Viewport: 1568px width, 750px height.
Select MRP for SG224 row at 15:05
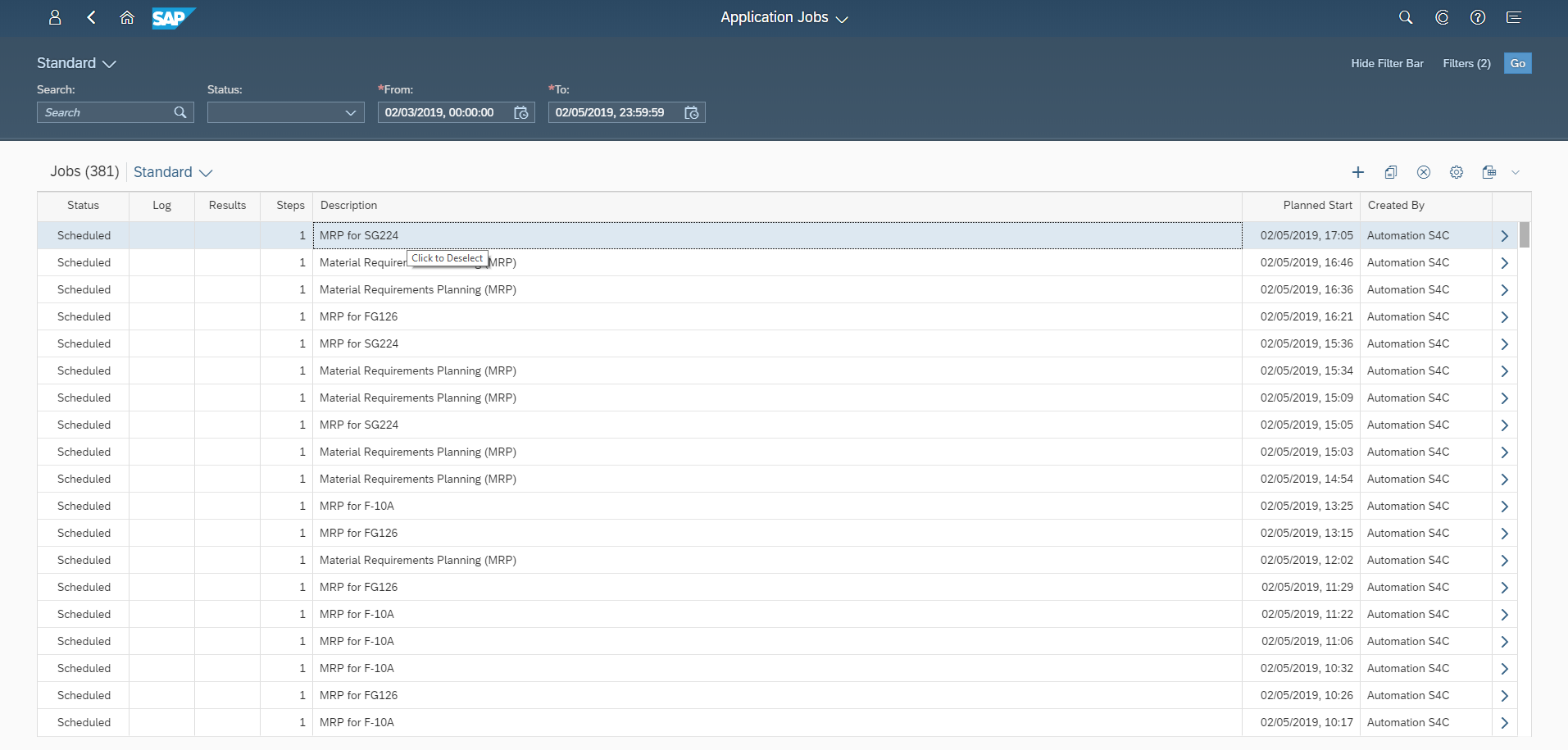[777, 425]
